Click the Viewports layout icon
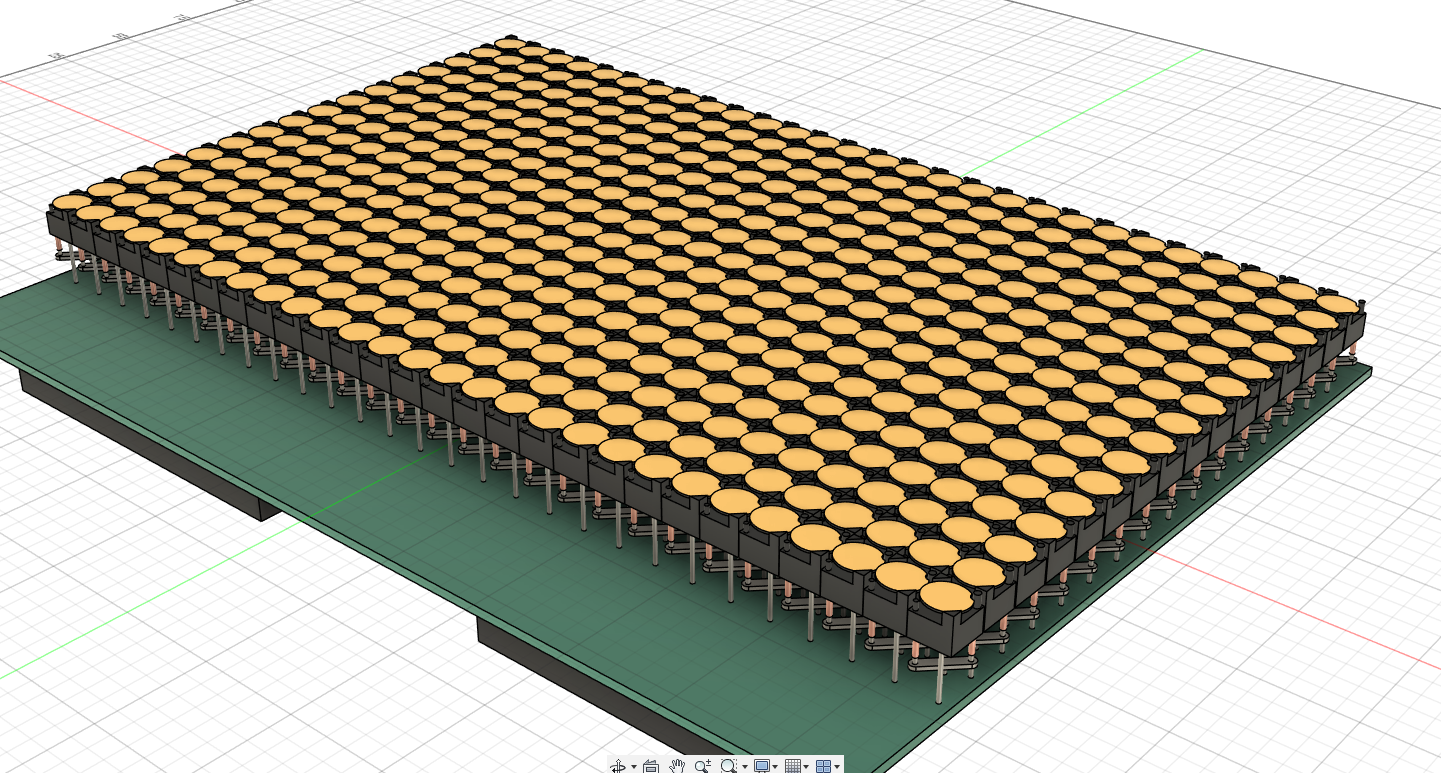The width and height of the screenshot is (1441, 773). (823, 766)
